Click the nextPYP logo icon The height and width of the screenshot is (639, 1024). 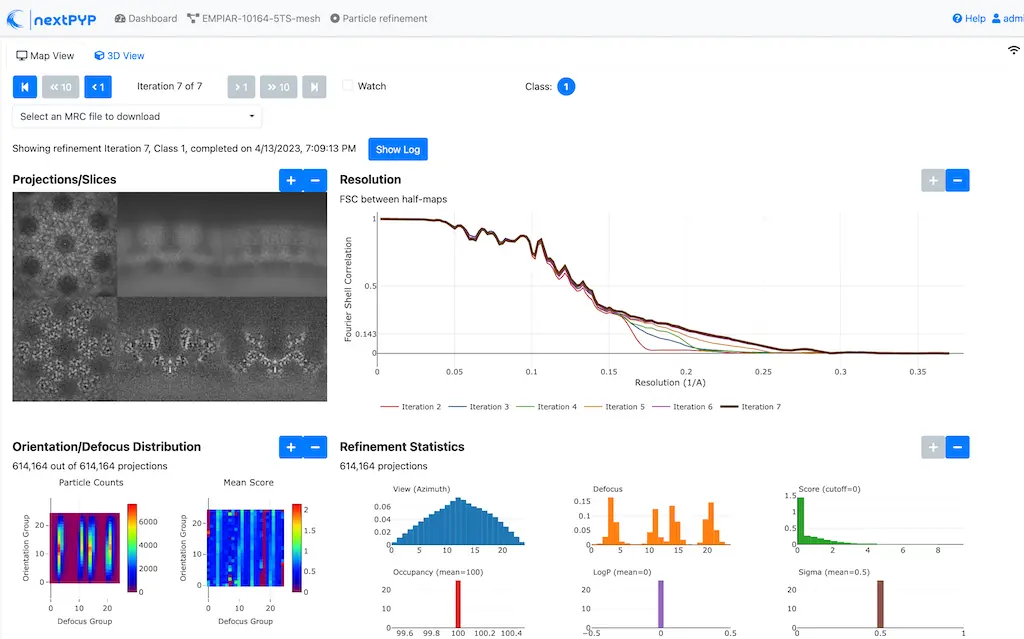pos(17,18)
